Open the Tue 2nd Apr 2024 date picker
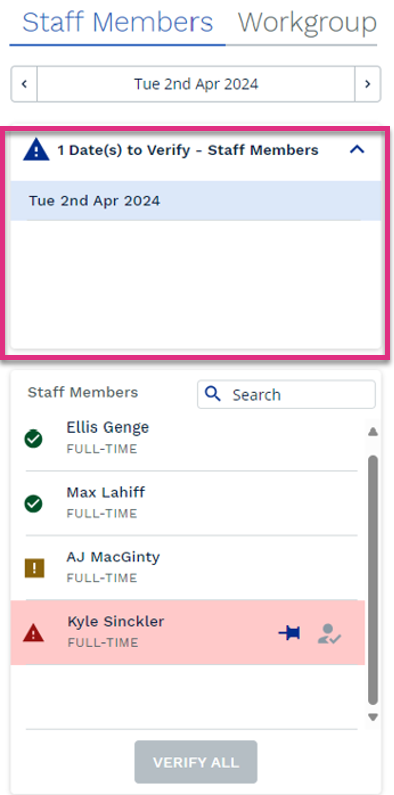The width and height of the screenshot is (394, 795). (x=196, y=84)
